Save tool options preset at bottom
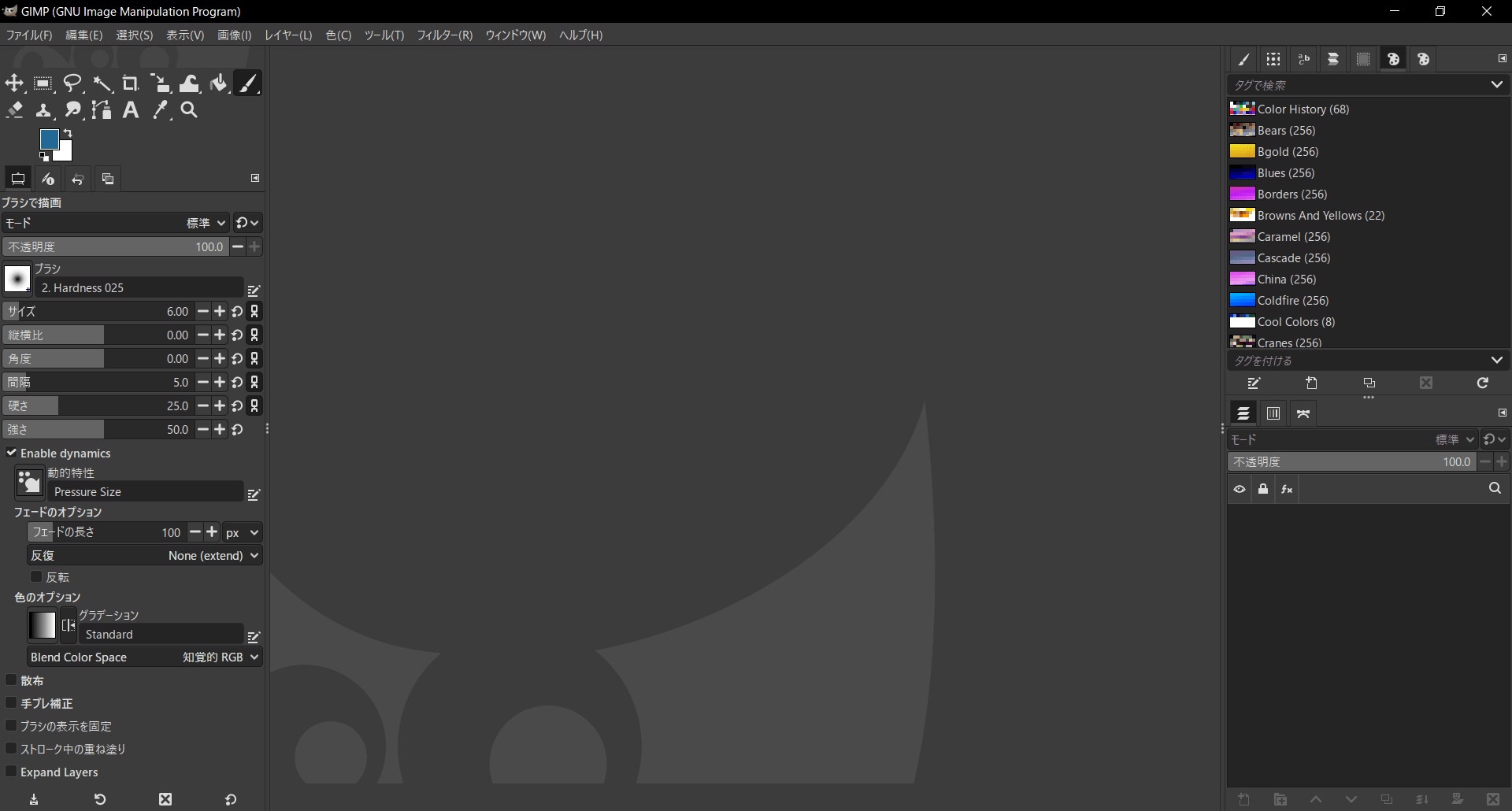Viewport: 1512px width, 811px height. [x=34, y=799]
